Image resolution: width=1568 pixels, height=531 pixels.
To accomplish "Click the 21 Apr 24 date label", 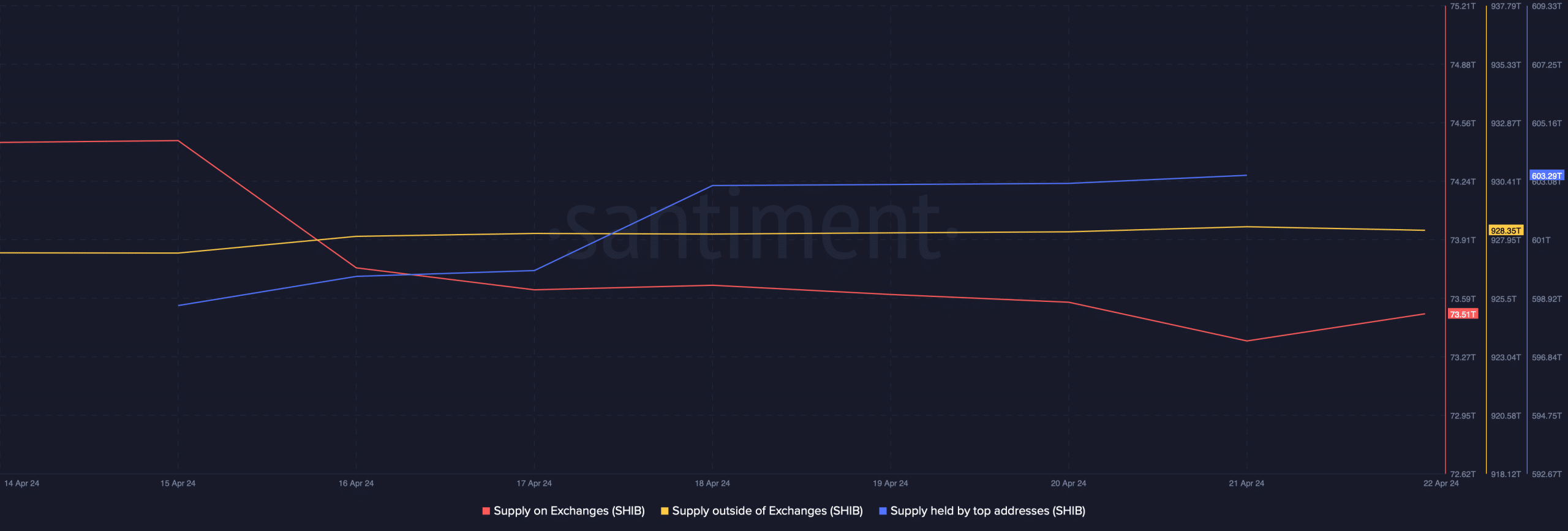I will coord(1246,483).
